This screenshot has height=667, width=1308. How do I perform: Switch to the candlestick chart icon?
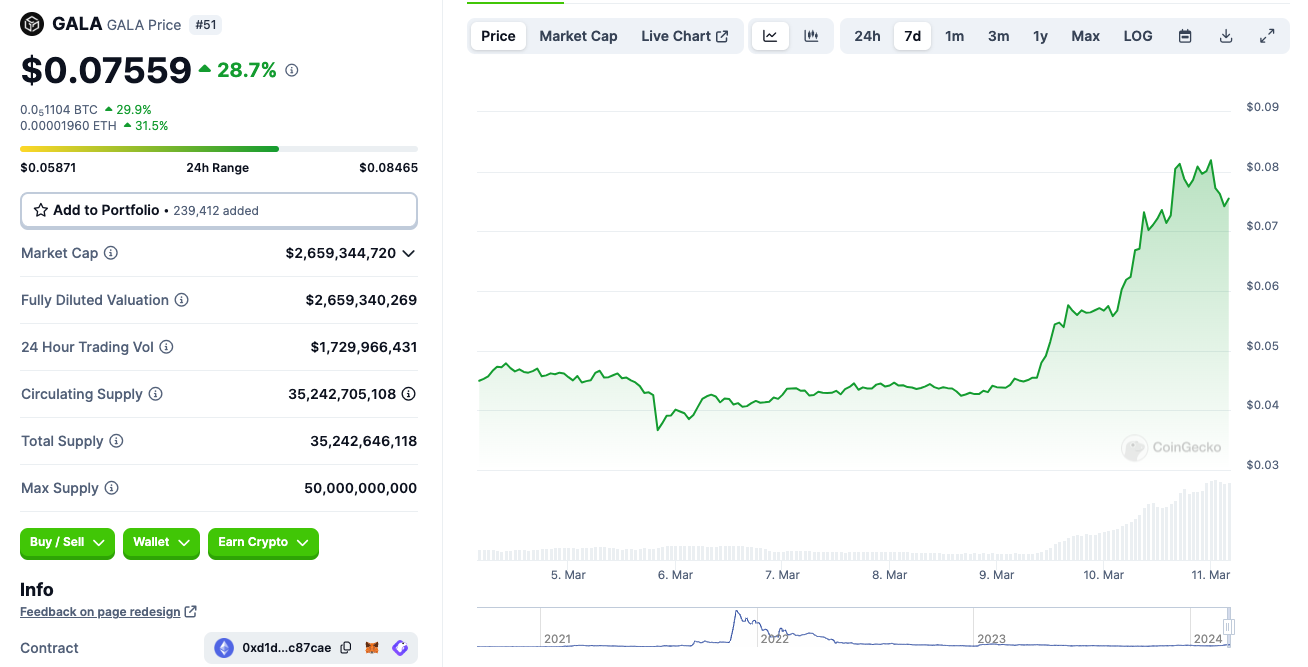pyautogui.click(x=811, y=36)
